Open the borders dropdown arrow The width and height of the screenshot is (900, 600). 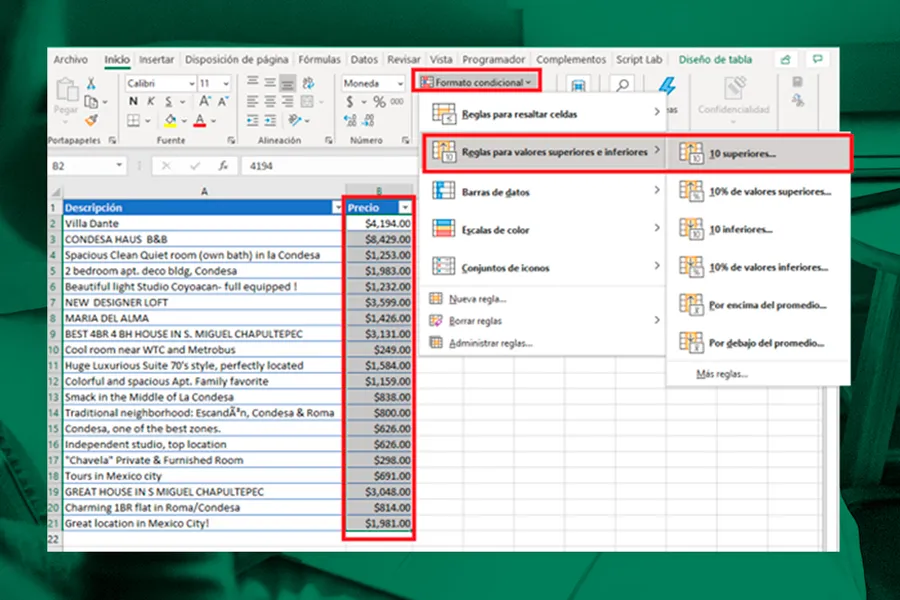coord(148,121)
